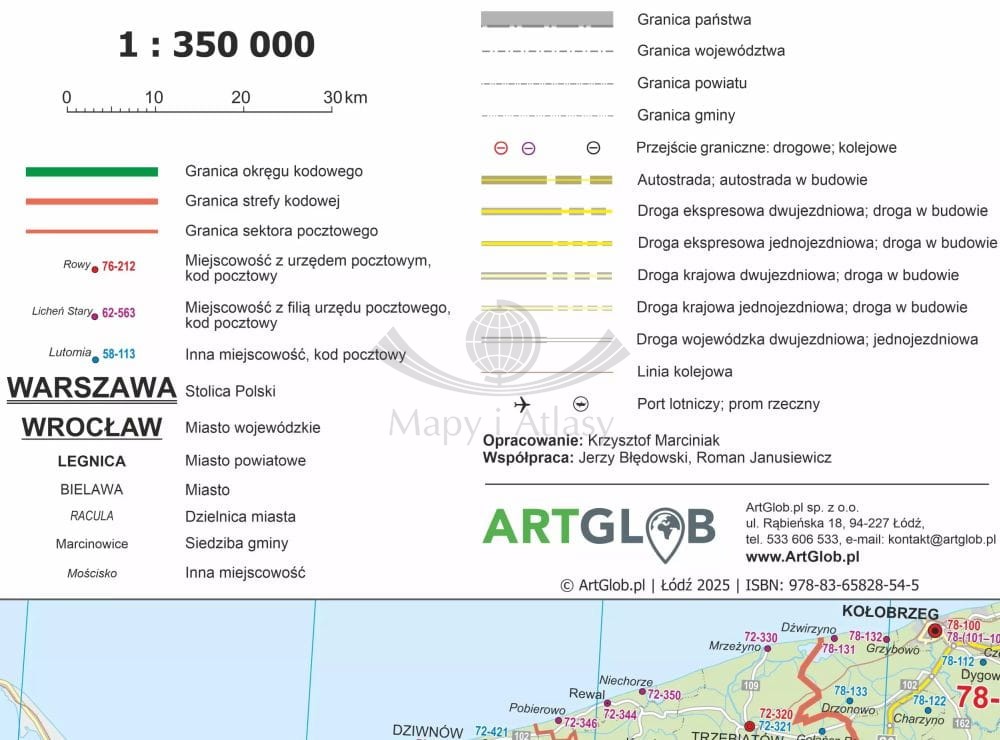Click the red Kołobrzeg city marker
Screen dimensions: 1000x740
pos(935,631)
